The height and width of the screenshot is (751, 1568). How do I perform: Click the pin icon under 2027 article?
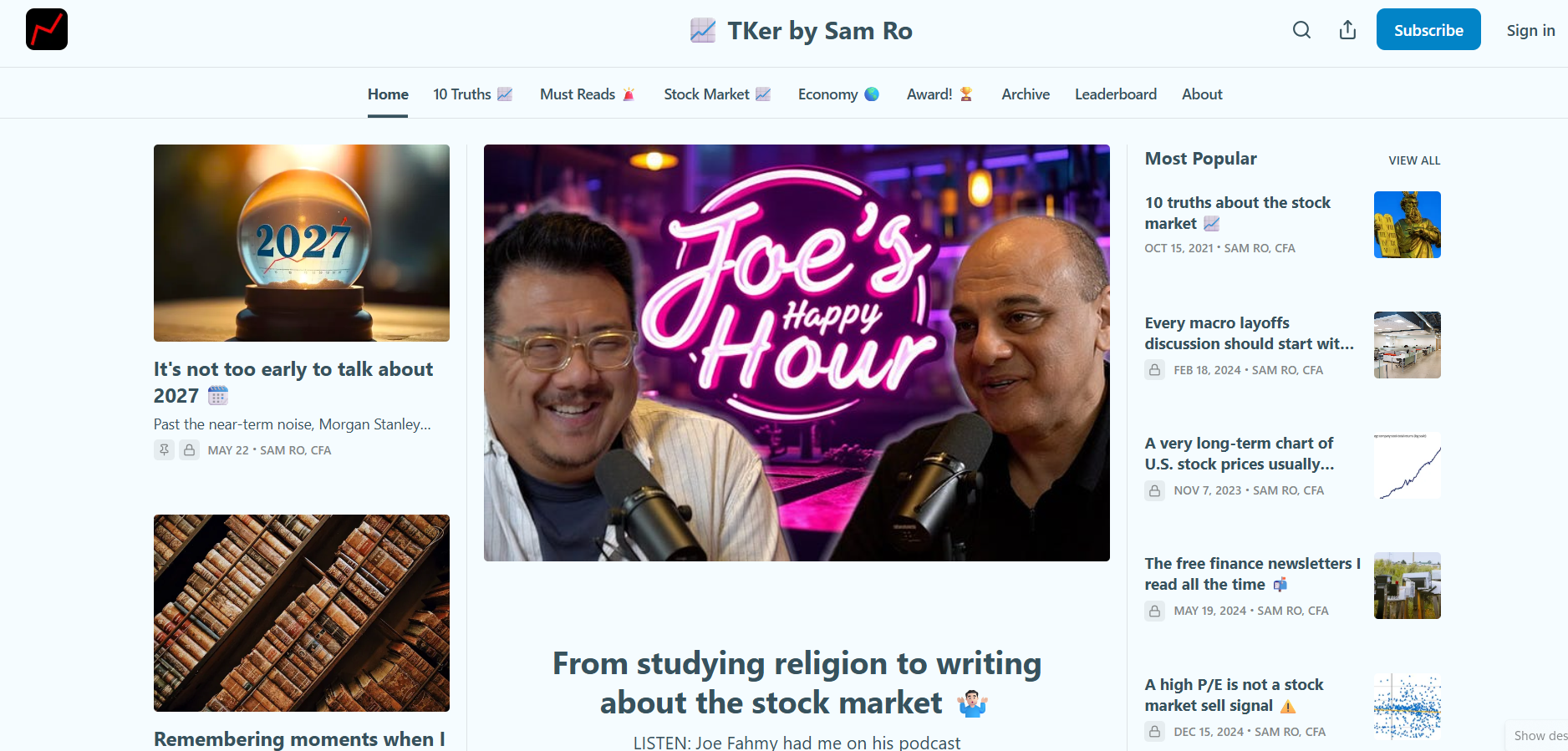164,450
